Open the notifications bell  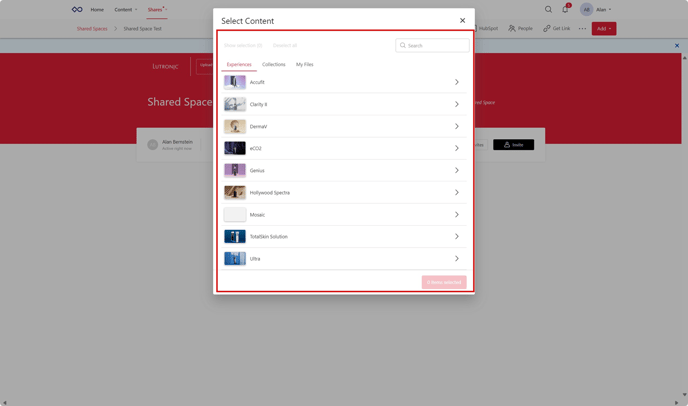[x=565, y=9]
